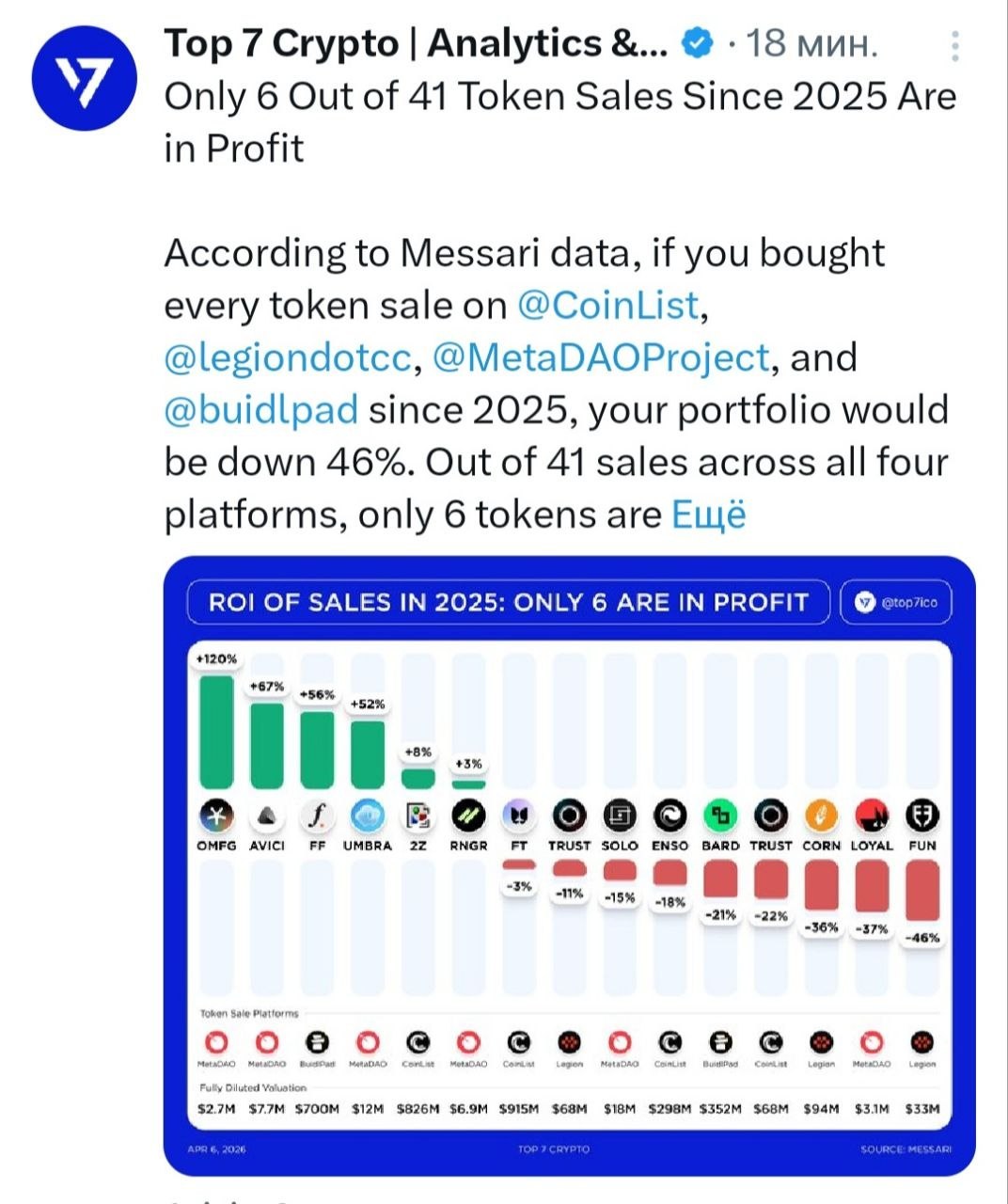1008x1204 pixels.
Task: Open the Top 7 Crypto profile avatar
Action: [85, 78]
